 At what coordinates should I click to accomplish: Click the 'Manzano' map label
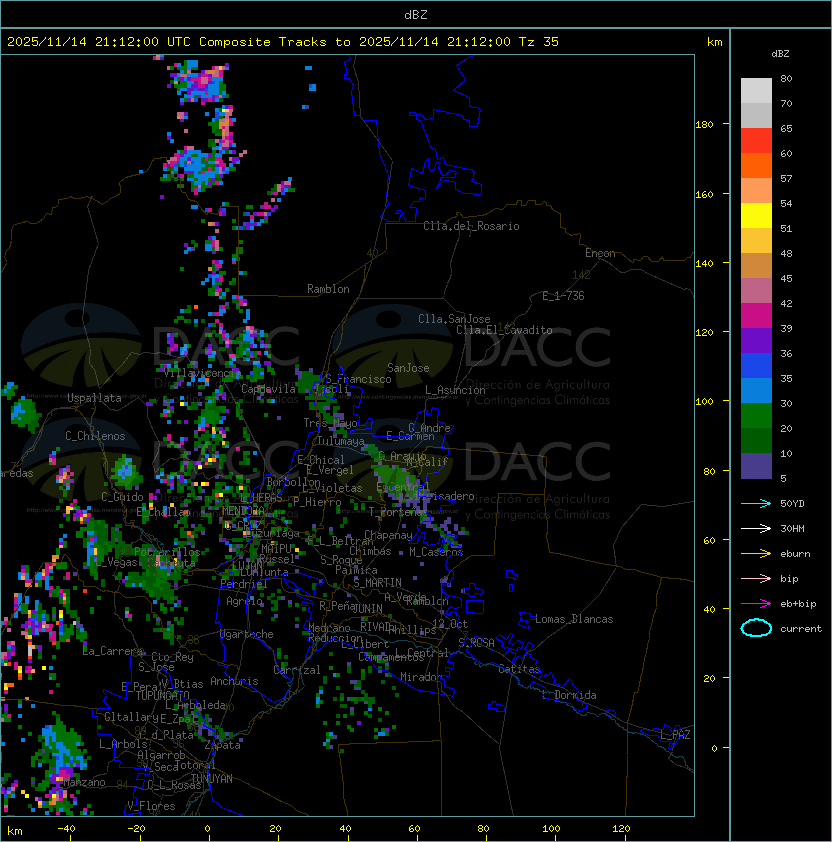[x=84, y=782]
